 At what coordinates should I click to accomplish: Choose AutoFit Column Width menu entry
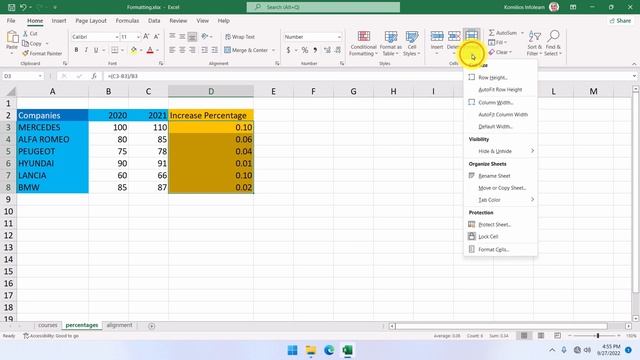click(500, 115)
